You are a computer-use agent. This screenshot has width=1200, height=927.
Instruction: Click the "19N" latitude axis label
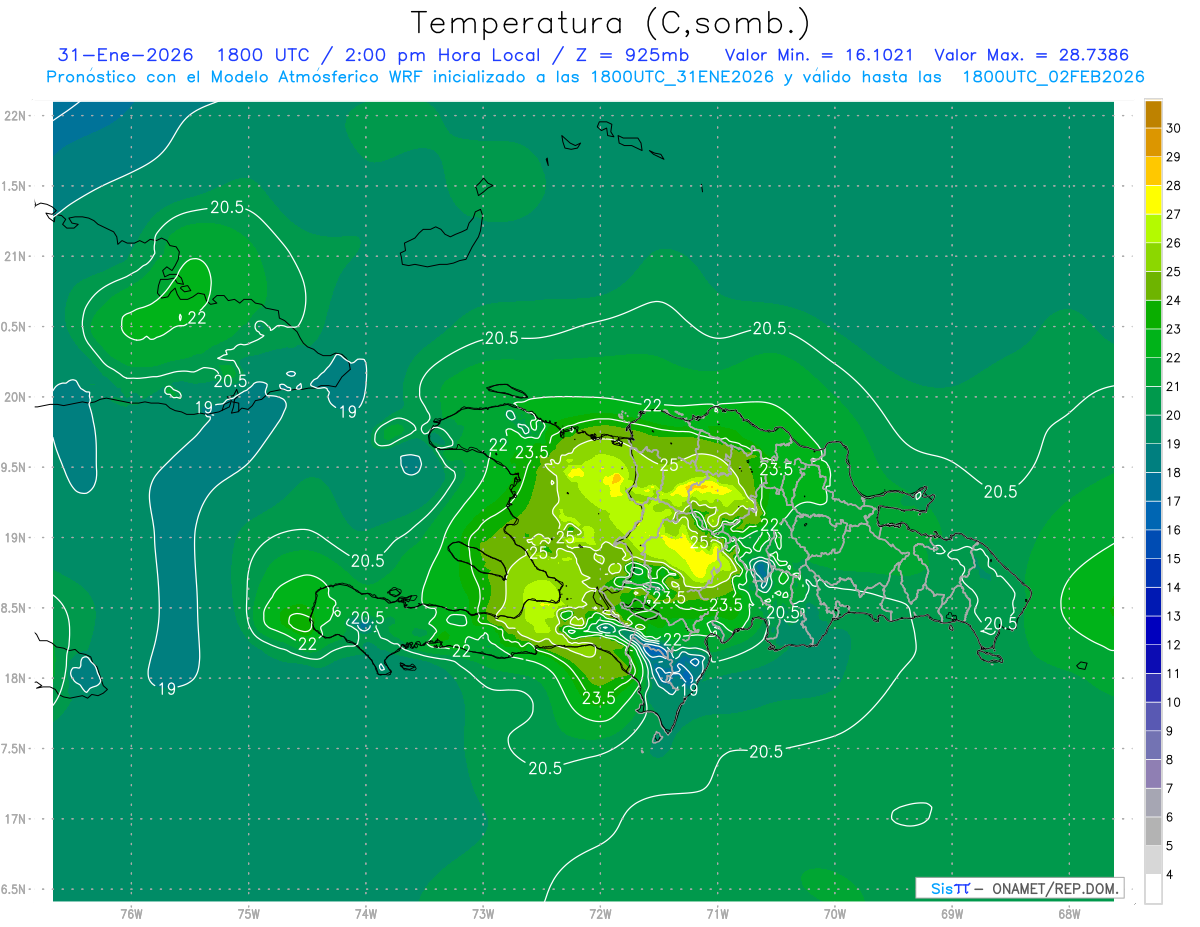click(16, 537)
